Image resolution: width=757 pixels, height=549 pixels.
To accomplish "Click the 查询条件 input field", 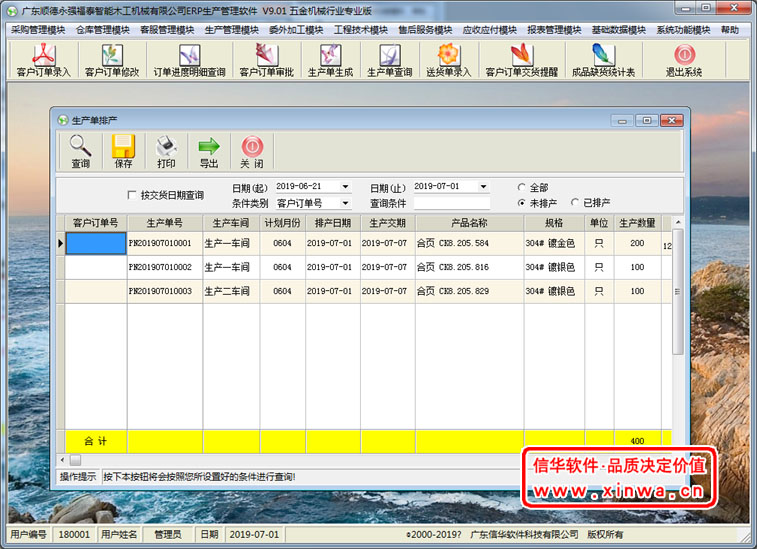I will point(452,203).
